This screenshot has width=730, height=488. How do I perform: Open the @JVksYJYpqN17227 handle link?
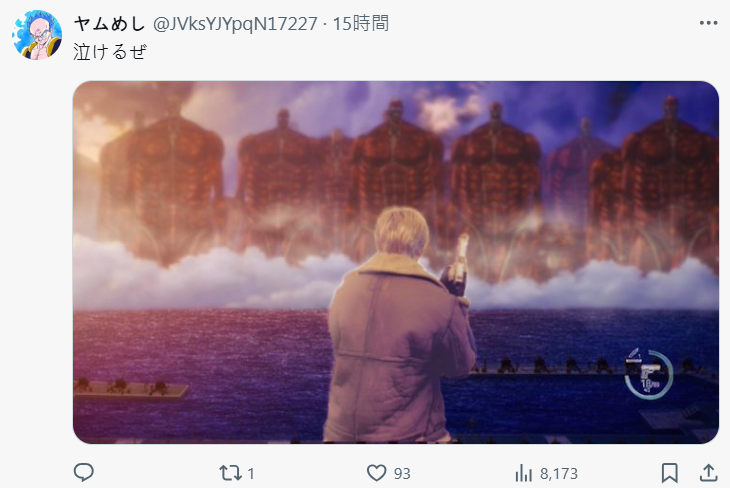click(x=235, y=24)
